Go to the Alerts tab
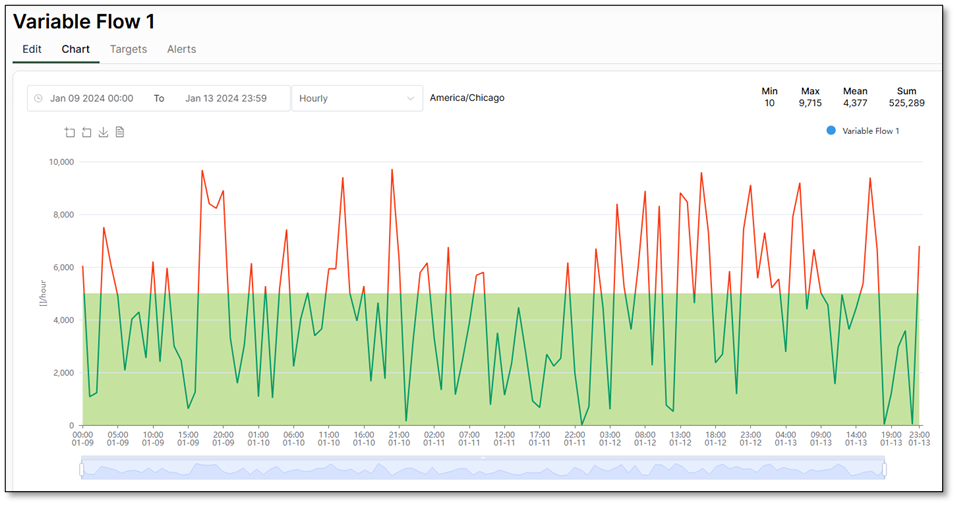Image resolution: width=956 pixels, height=505 pixels. point(182,49)
